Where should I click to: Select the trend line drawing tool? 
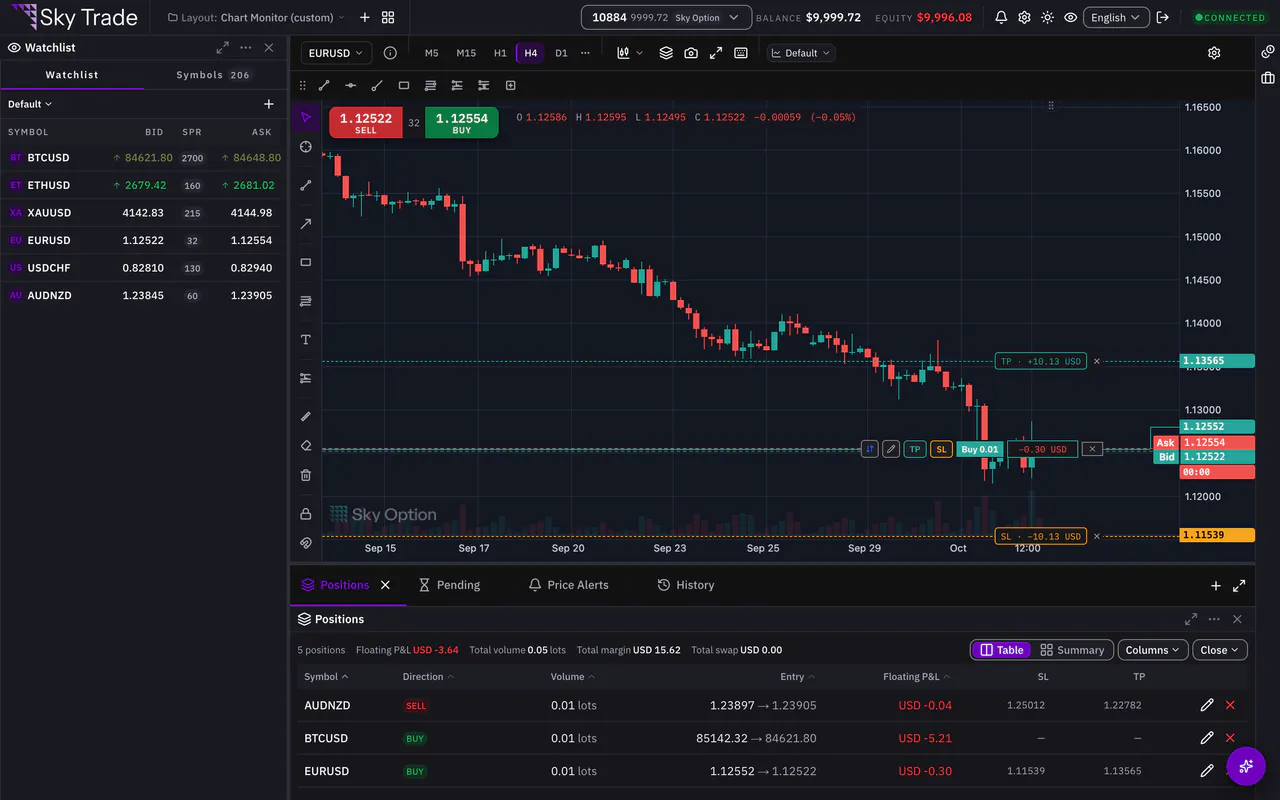(306, 185)
